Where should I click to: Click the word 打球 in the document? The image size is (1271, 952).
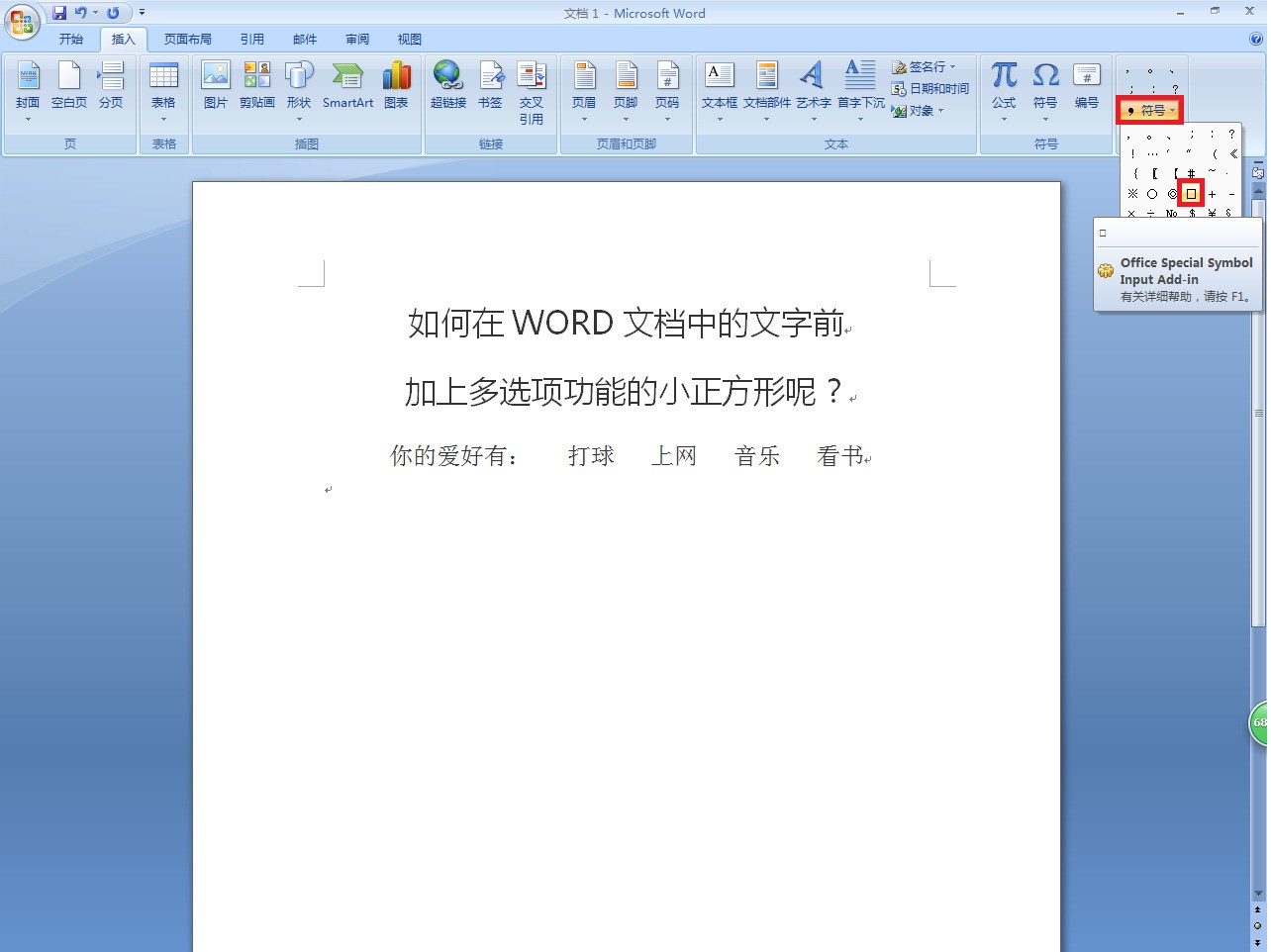click(x=591, y=456)
